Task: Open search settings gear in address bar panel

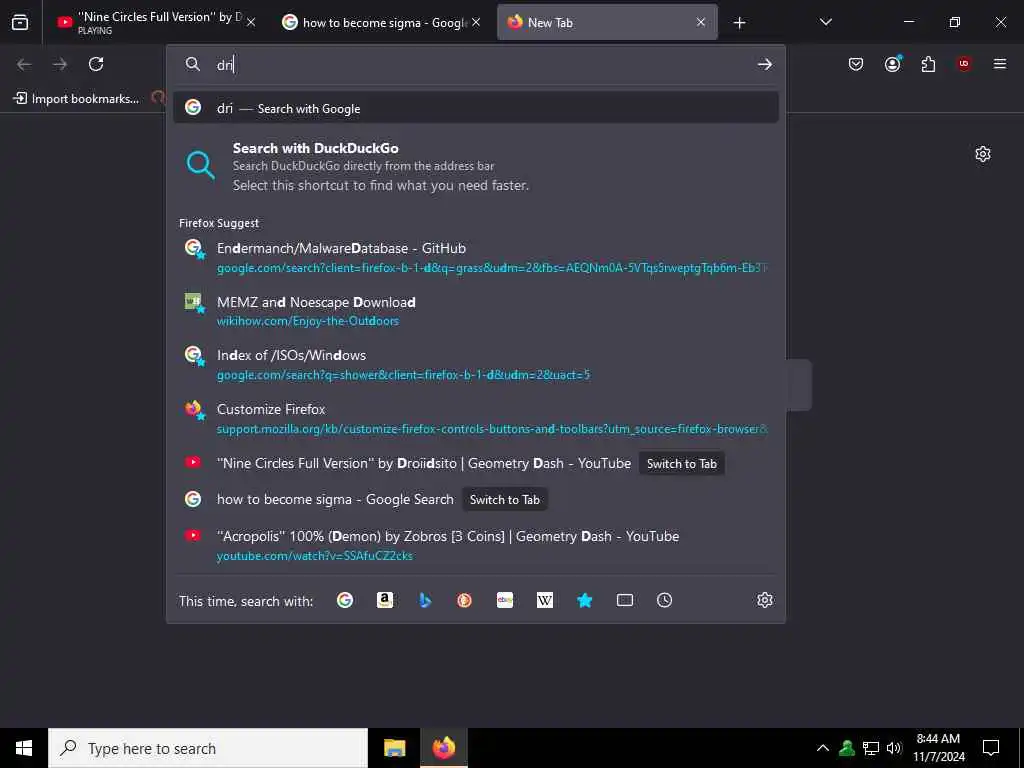Action: [x=765, y=600]
